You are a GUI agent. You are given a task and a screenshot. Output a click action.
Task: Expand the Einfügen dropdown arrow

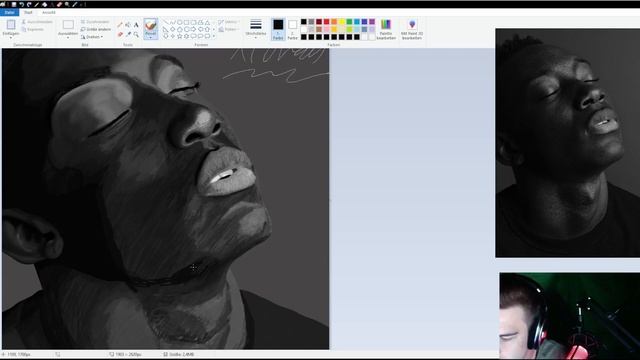11,38
